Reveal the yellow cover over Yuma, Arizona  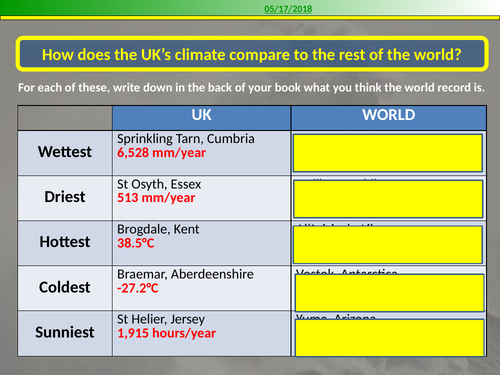pos(390,338)
